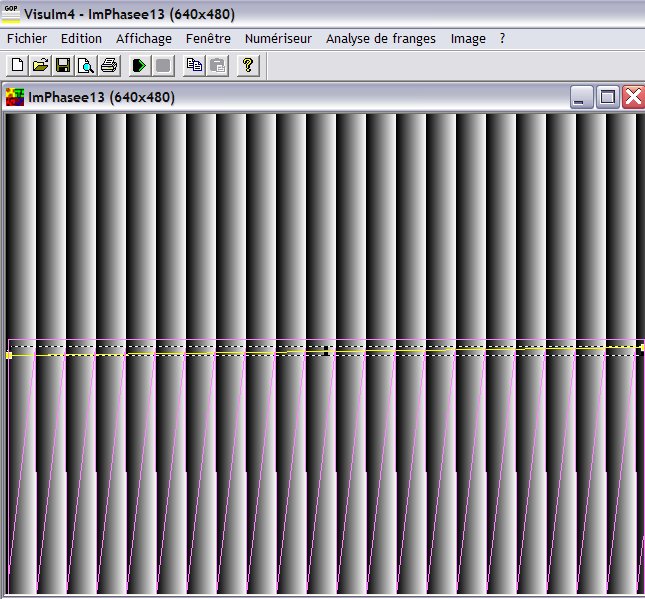Image resolution: width=645 pixels, height=599 pixels.
Task: Click the VisuIm4 application title icon
Action: pos(10,14)
